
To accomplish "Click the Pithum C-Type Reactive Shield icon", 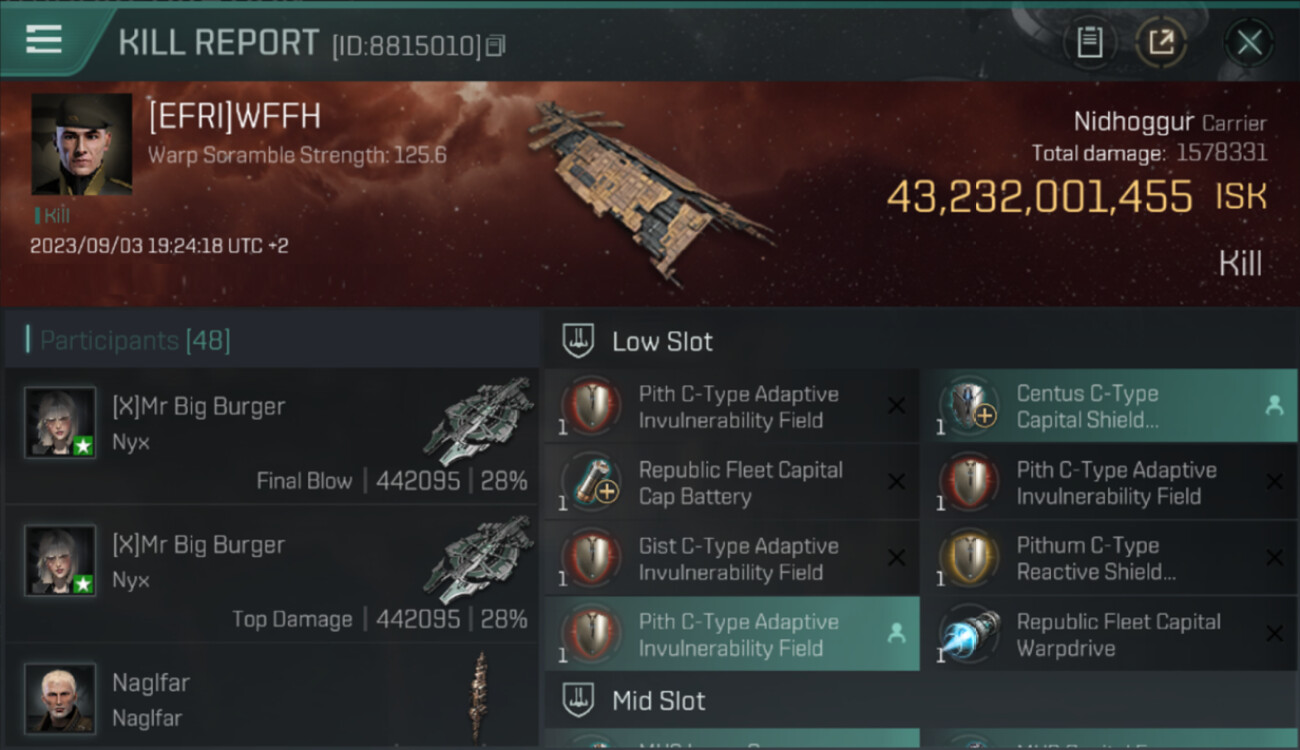I will pyautogui.click(x=970, y=559).
